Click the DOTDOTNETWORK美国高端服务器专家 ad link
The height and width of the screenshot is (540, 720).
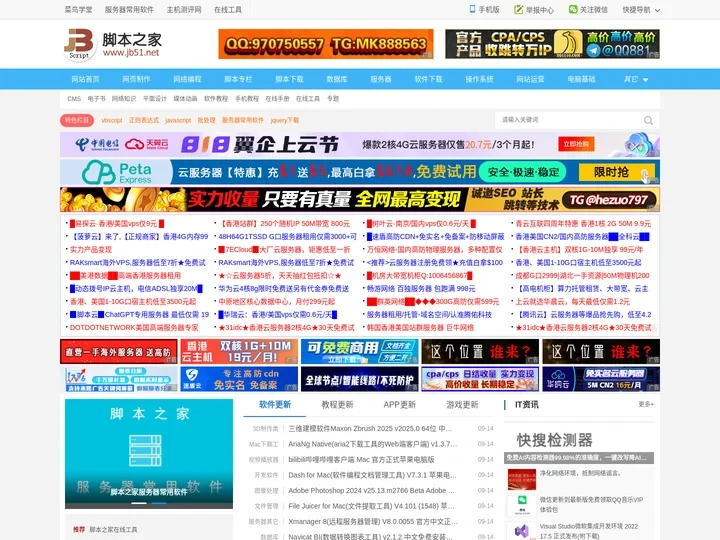tap(134, 328)
